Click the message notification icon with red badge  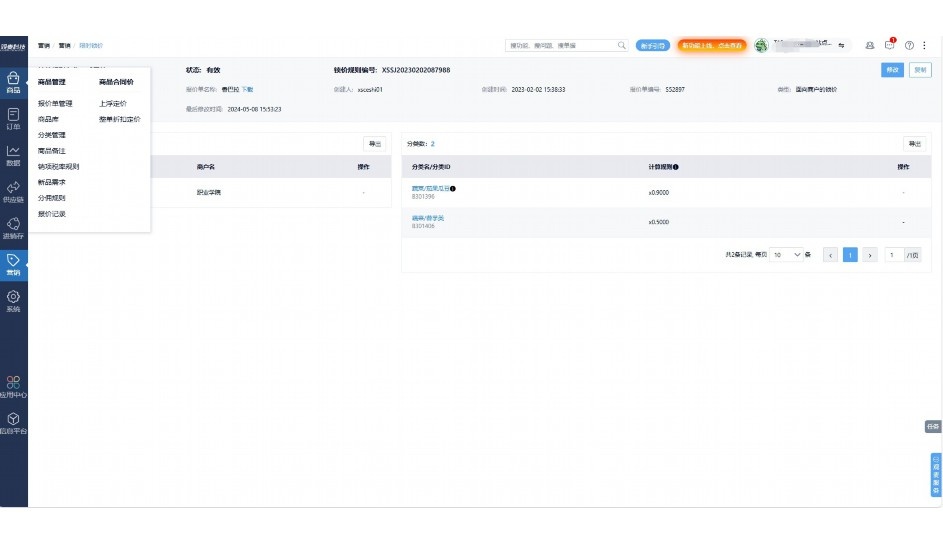pyautogui.click(x=890, y=45)
